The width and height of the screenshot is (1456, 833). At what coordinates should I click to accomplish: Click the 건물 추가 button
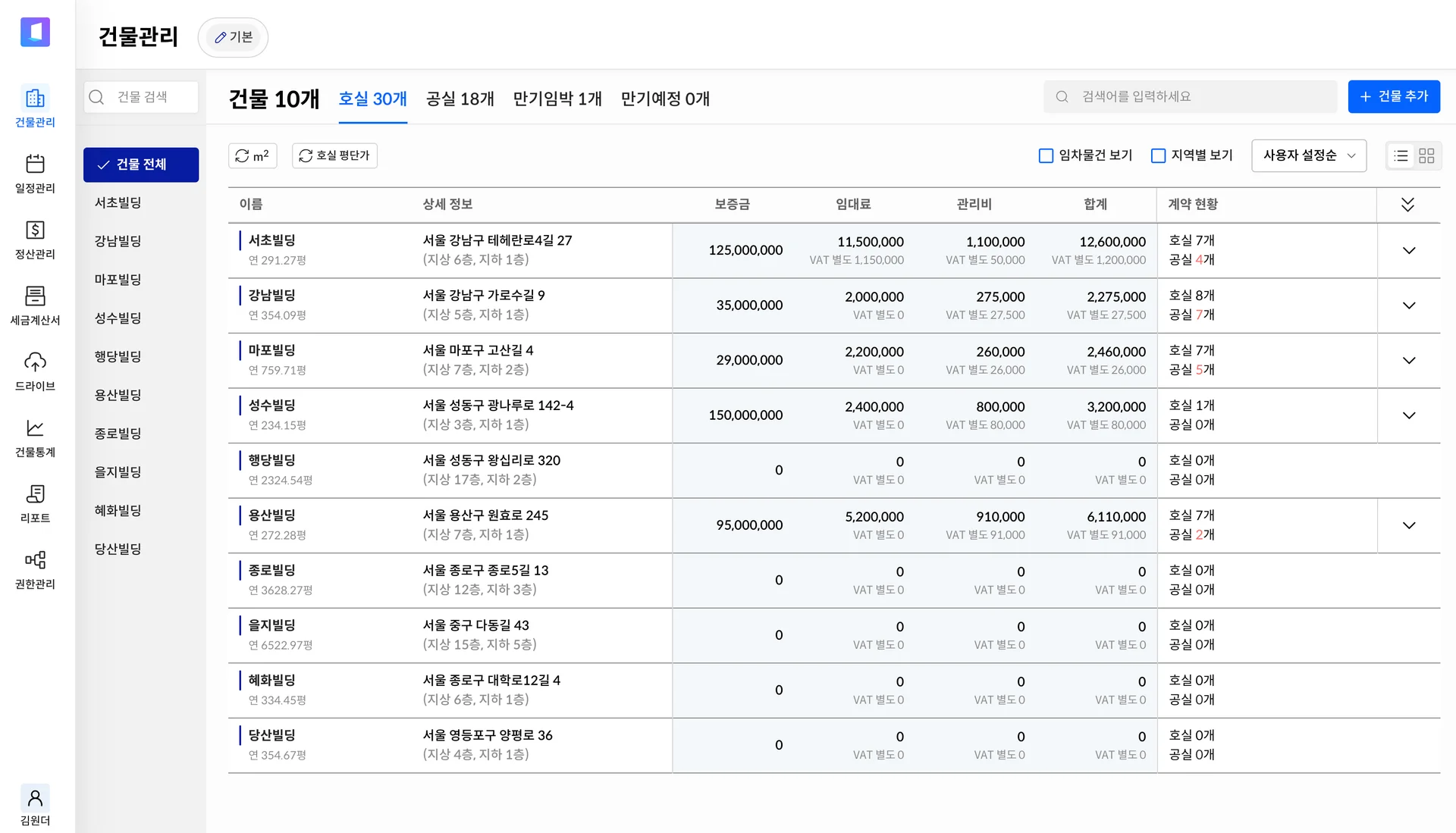1394,96
